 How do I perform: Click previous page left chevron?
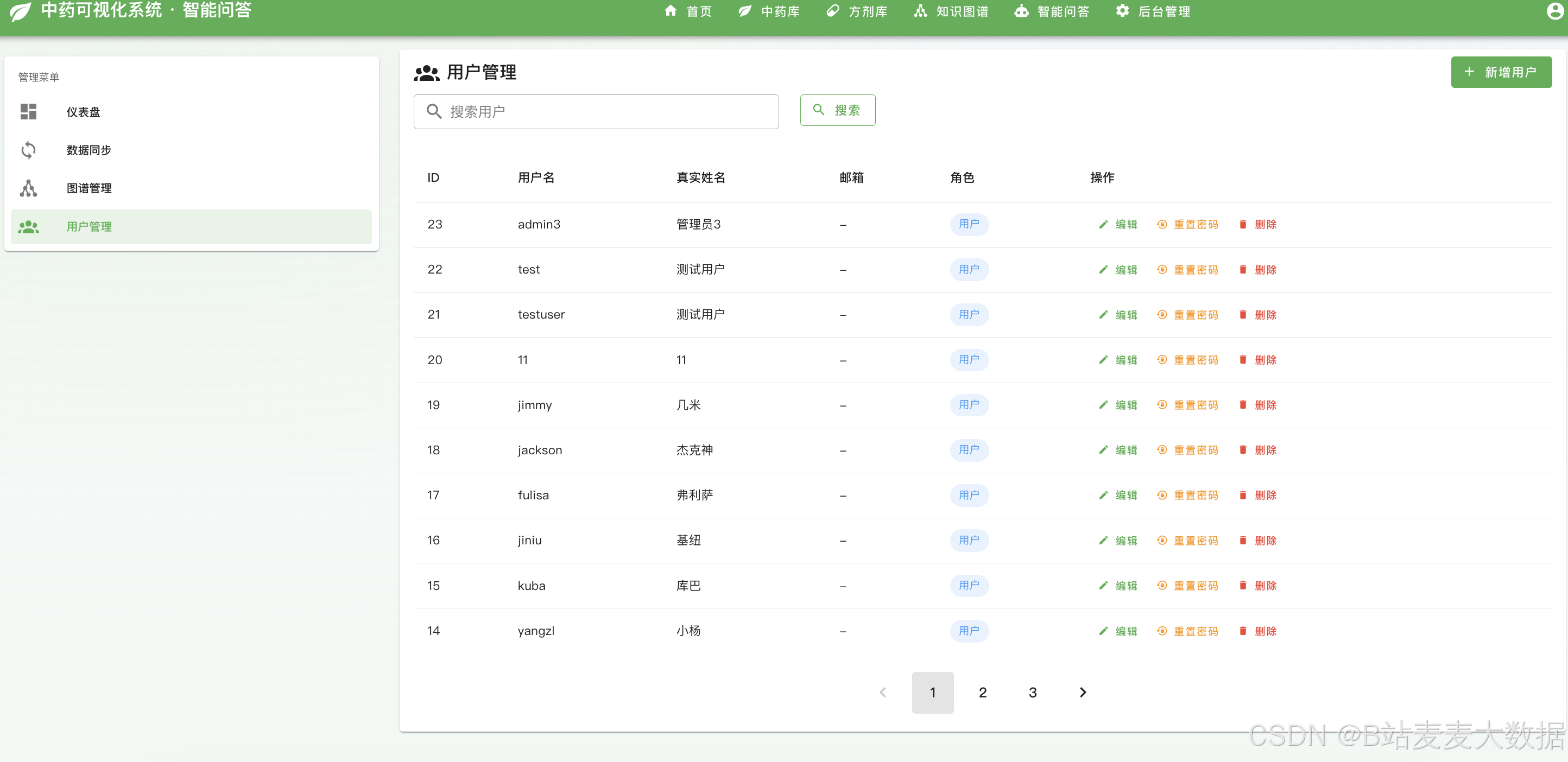pyautogui.click(x=883, y=692)
